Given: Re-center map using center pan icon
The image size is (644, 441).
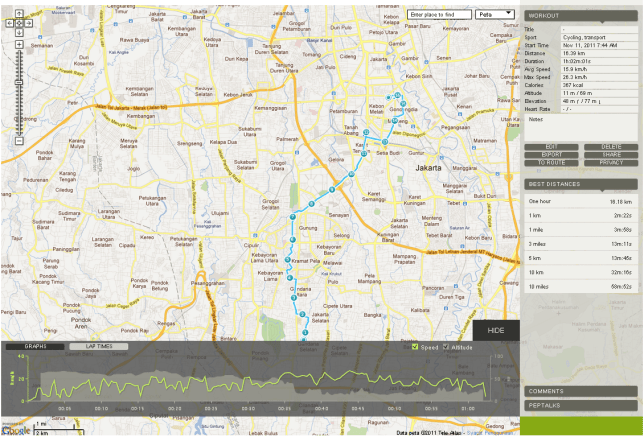Looking at the screenshot, I should point(19,23).
